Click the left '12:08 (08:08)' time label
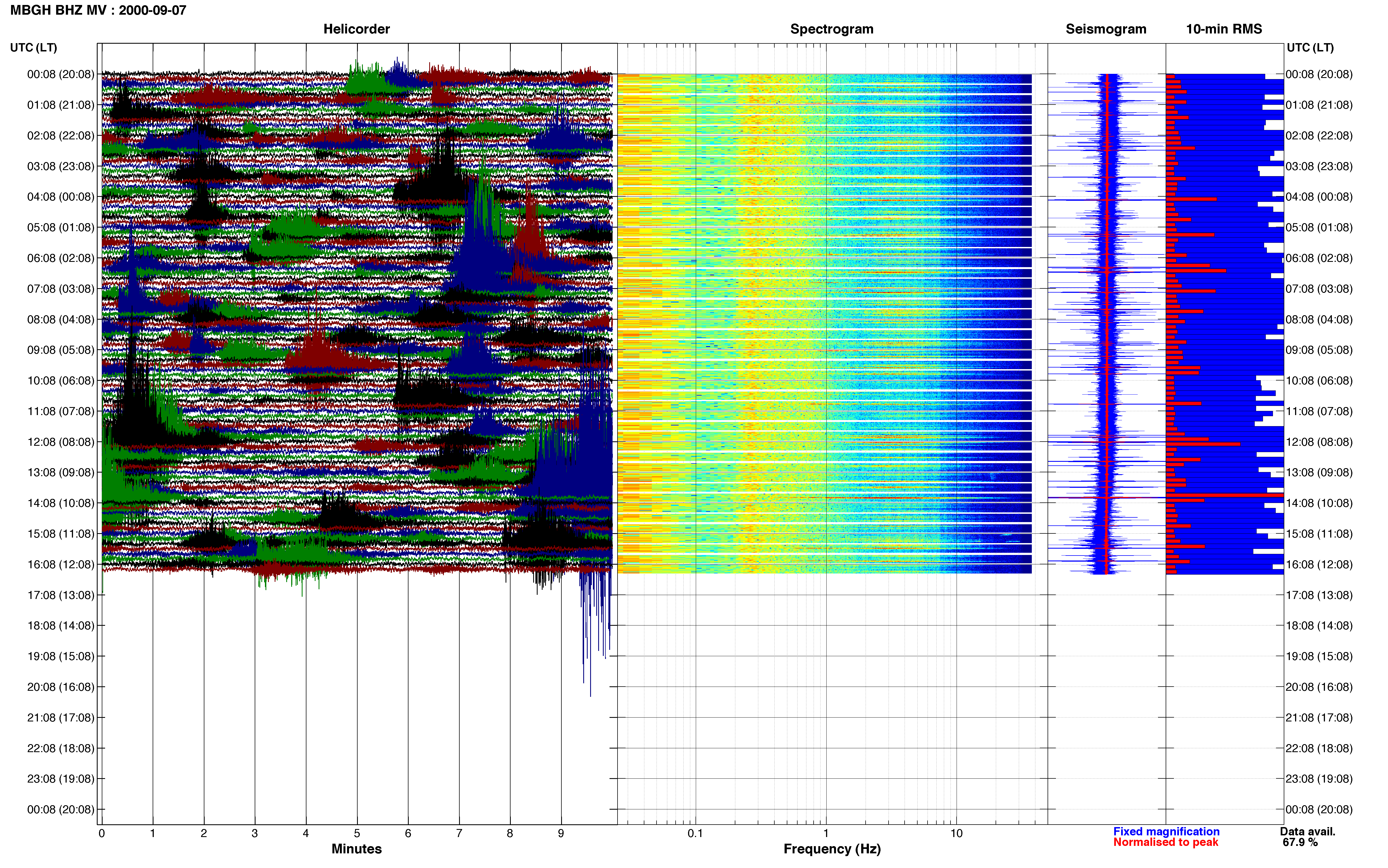The image size is (1388, 868). tap(61, 442)
